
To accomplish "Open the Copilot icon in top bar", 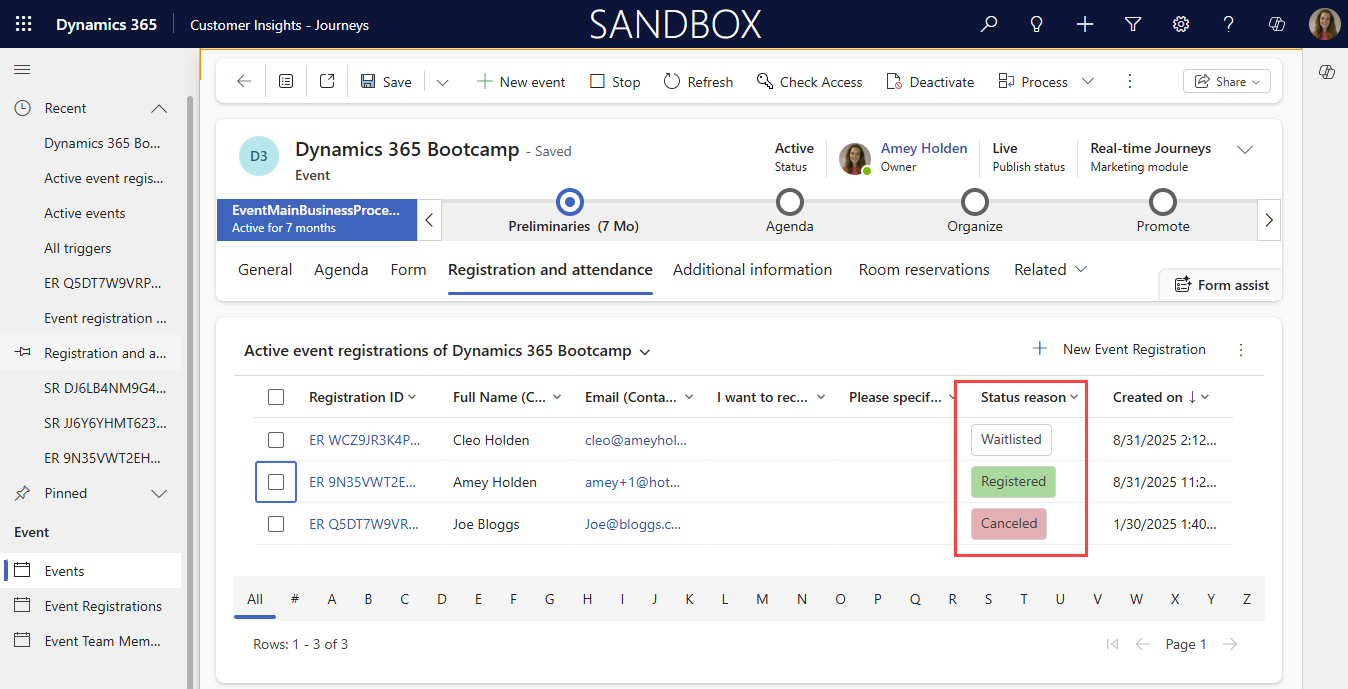I will pos(1277,24).
